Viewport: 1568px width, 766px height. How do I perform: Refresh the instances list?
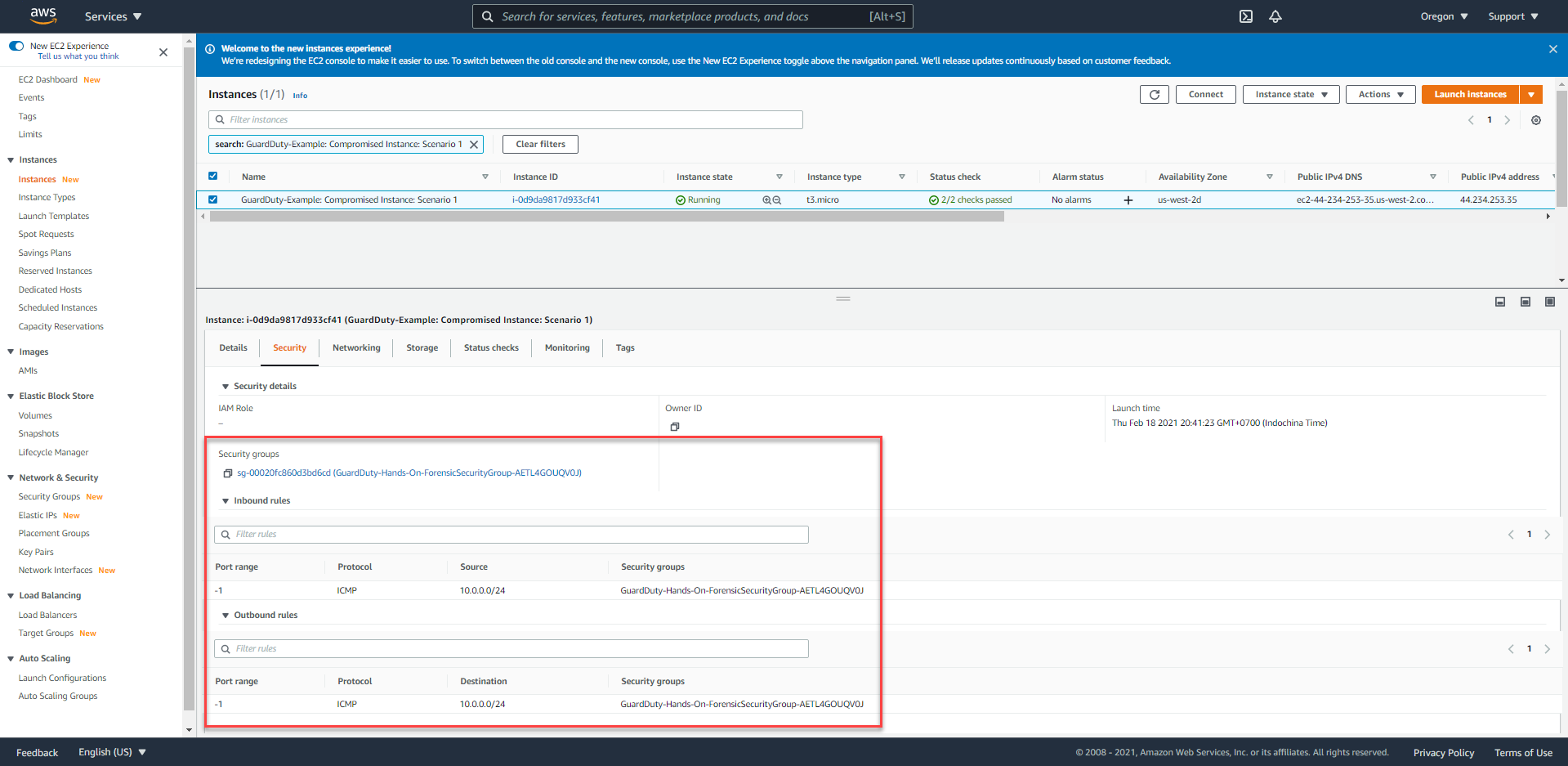[1155, 95]
